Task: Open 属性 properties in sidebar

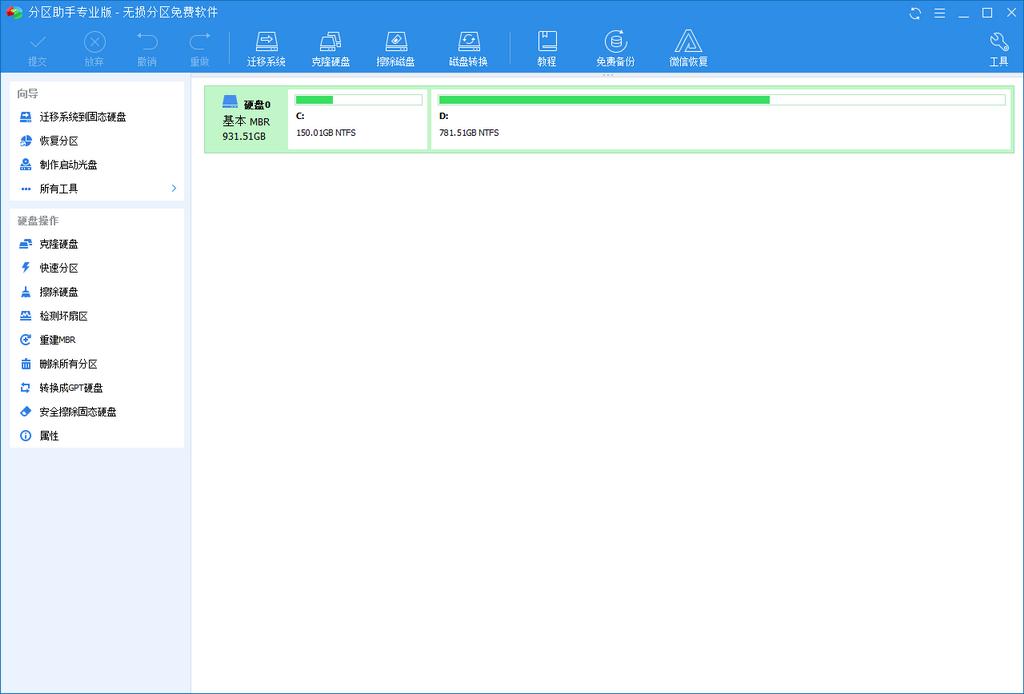Action: 49,436
